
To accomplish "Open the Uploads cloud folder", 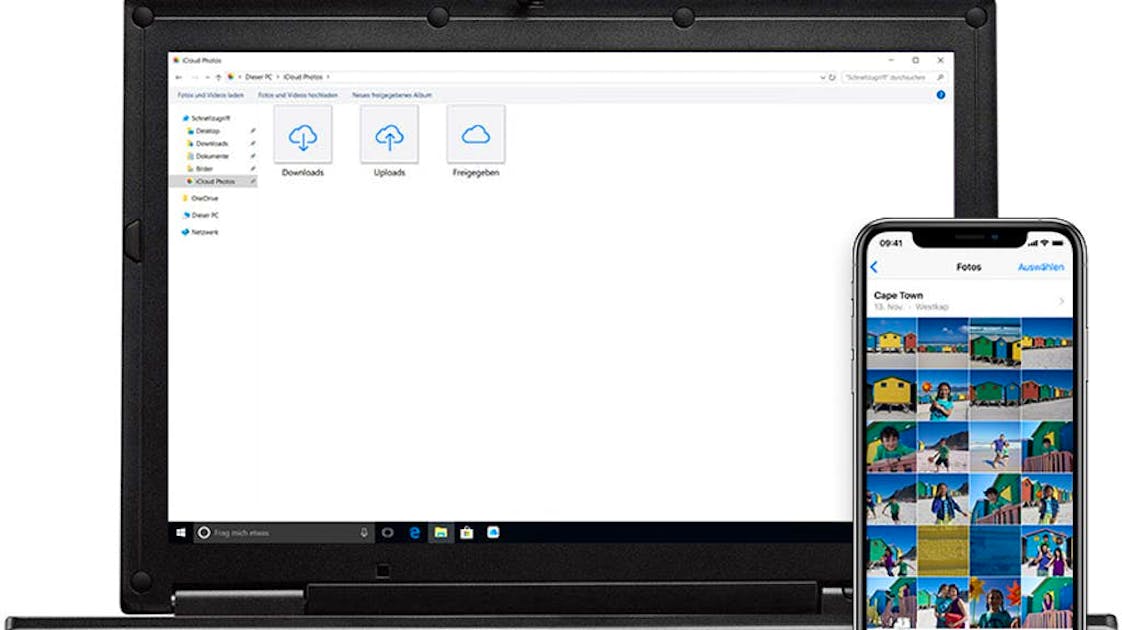I will 389,137.
